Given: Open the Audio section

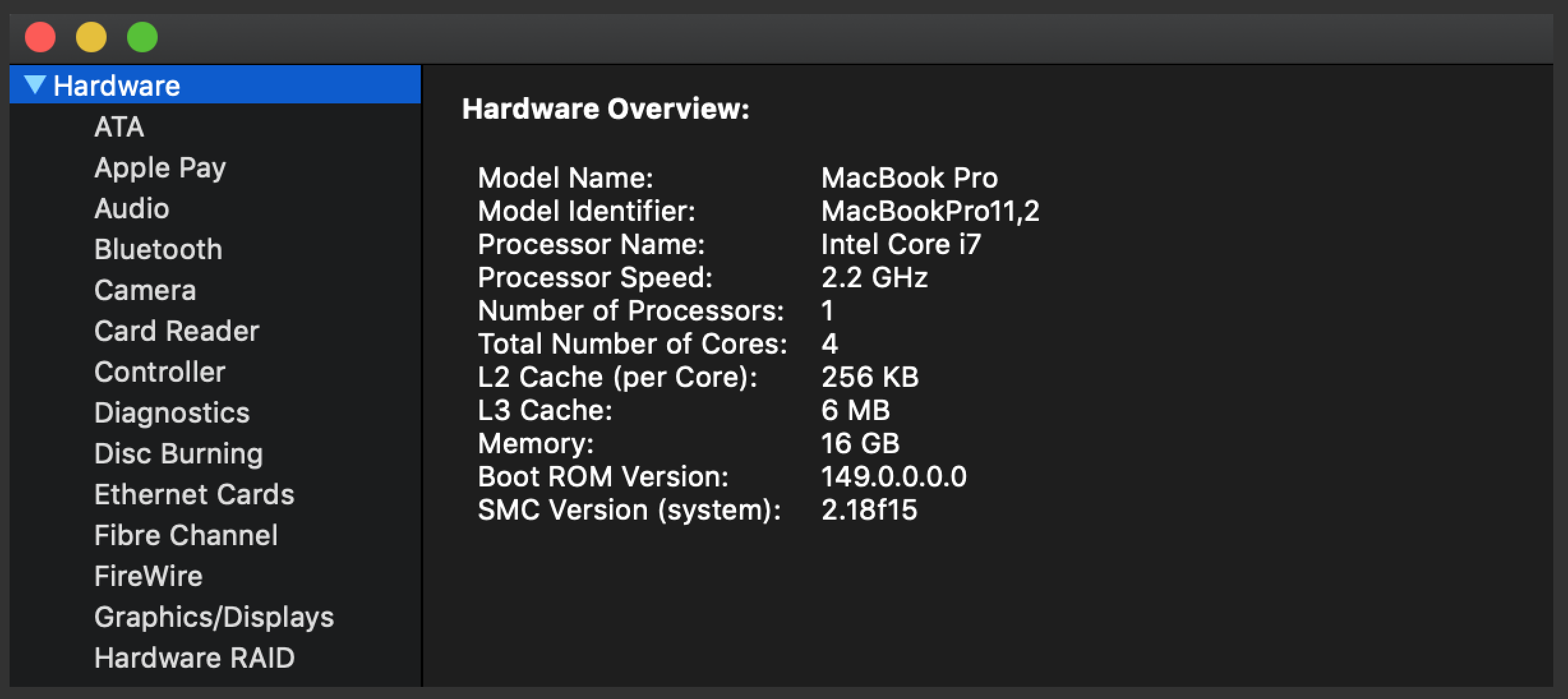Looking at the screenshot, I should [132, 208].
